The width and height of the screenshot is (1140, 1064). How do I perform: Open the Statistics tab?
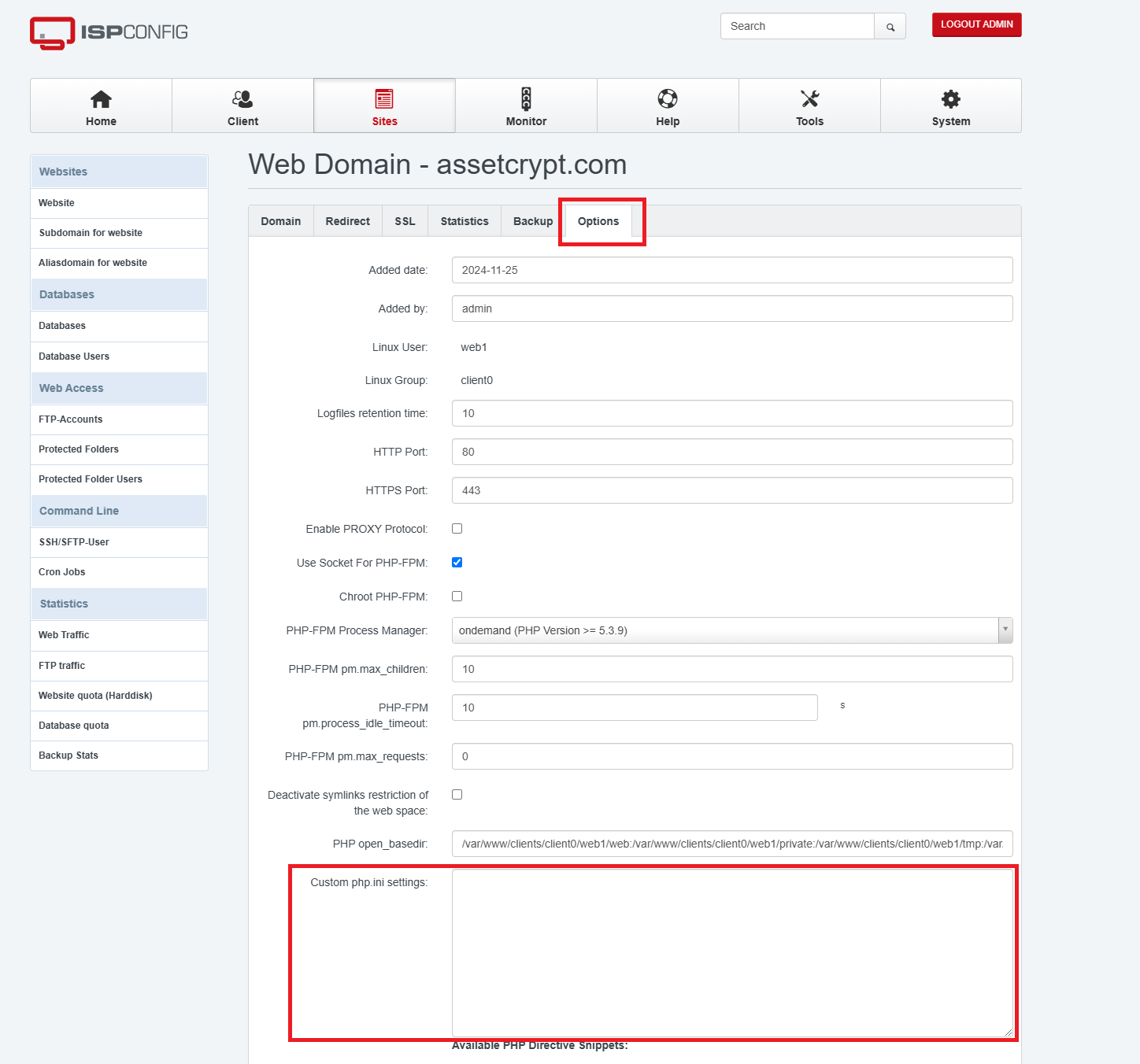tap(465, 221)
